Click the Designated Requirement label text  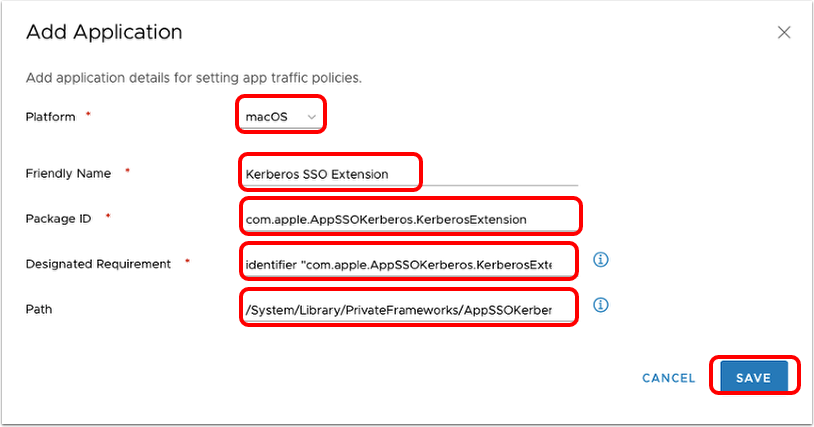98,263
